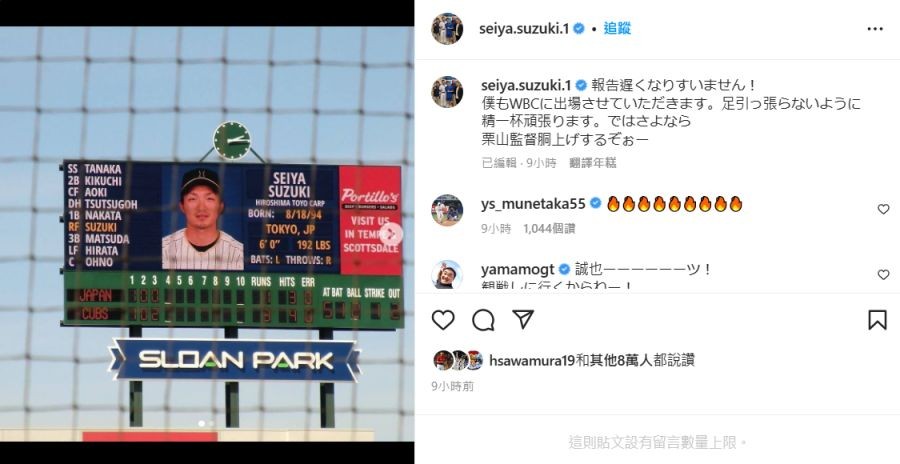900x464 pixels.
Task: Show 1,044 likes on the comment
Action: tap(549, 229)
